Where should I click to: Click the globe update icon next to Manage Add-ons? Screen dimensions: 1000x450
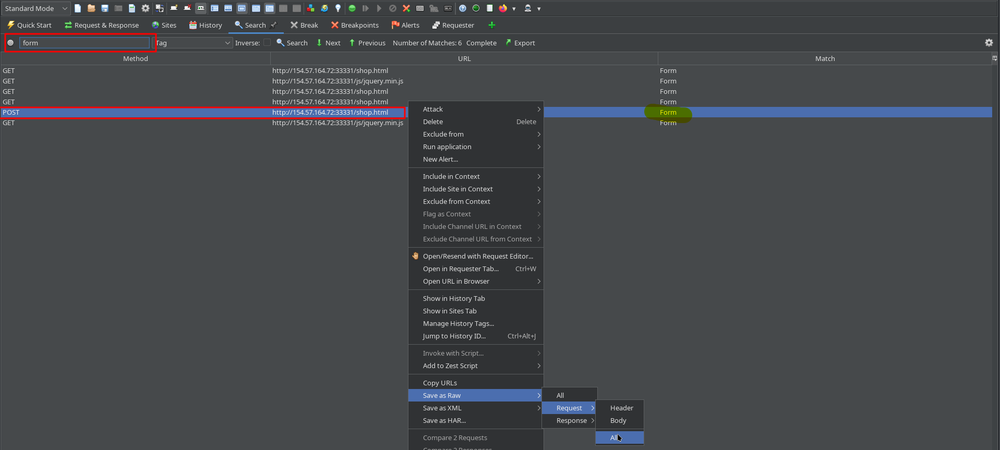325,8
